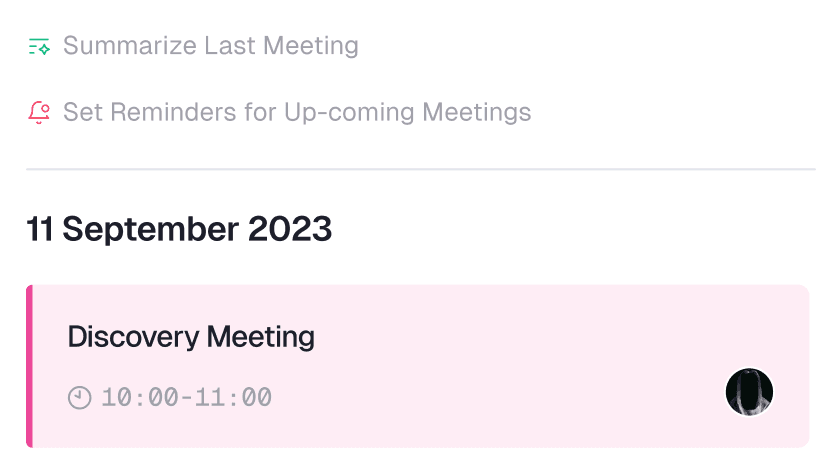This screenshot has width=832, height=467.
Task: Open the Discovery Meeting title
Action: [191, 337]
